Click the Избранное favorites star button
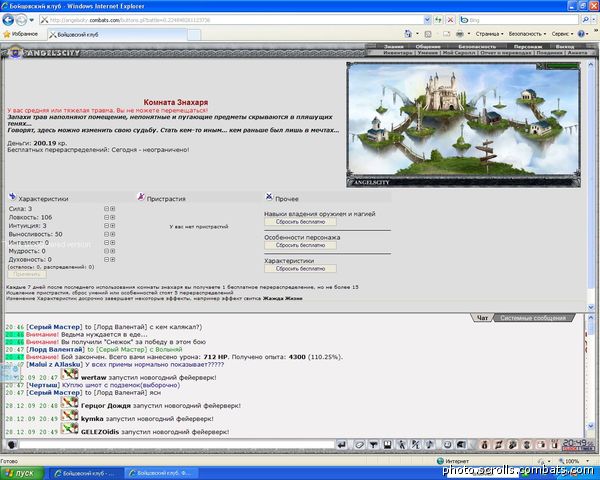Image resolution: width=600 pixels, height=480 pixels. click(21, 34)
